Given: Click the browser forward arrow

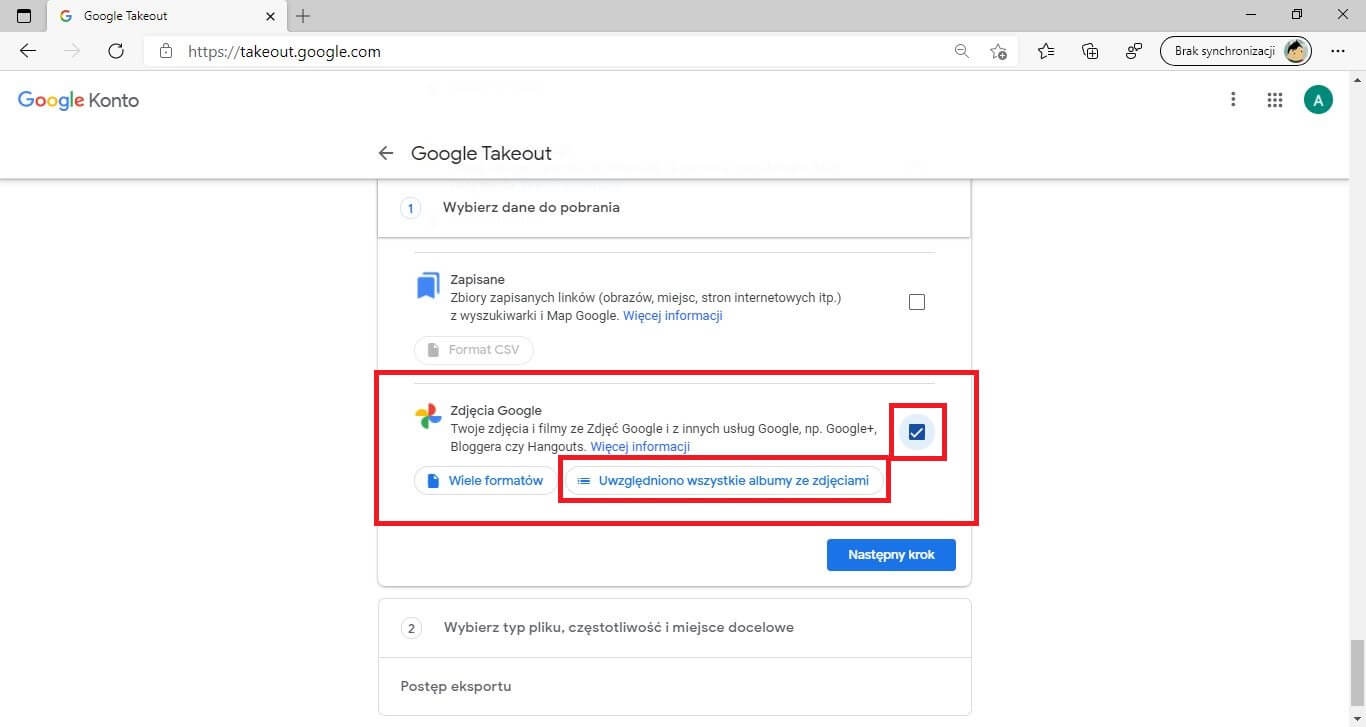Looking at the screenshot, I should (72, 51).
